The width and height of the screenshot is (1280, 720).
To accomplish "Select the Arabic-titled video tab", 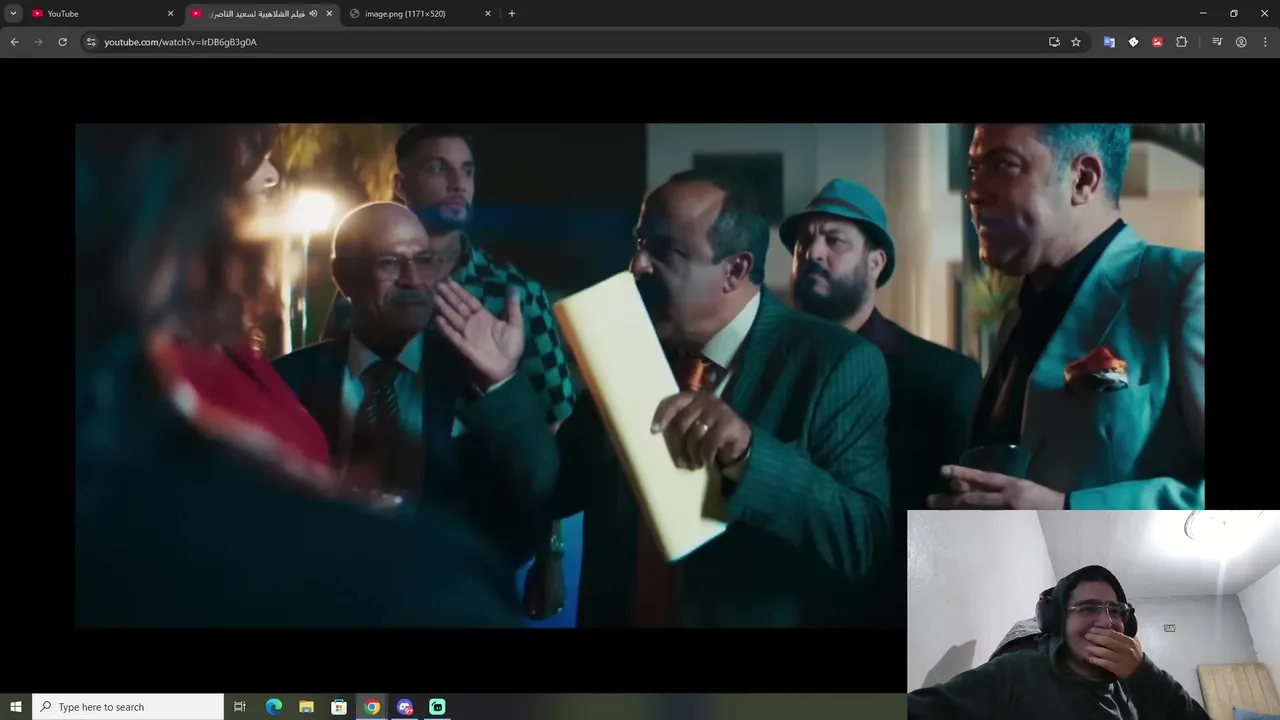I will 262,13.
